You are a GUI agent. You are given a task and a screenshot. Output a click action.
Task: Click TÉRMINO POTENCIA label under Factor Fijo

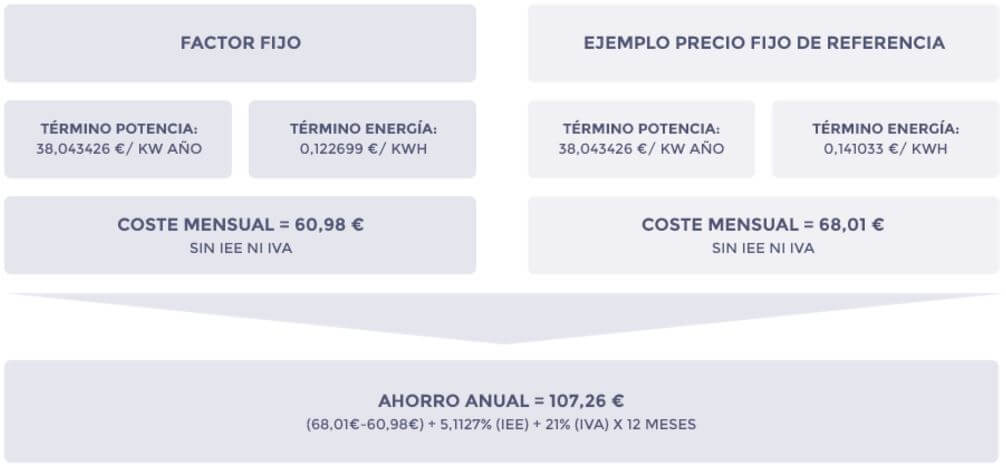pos(119,129)
